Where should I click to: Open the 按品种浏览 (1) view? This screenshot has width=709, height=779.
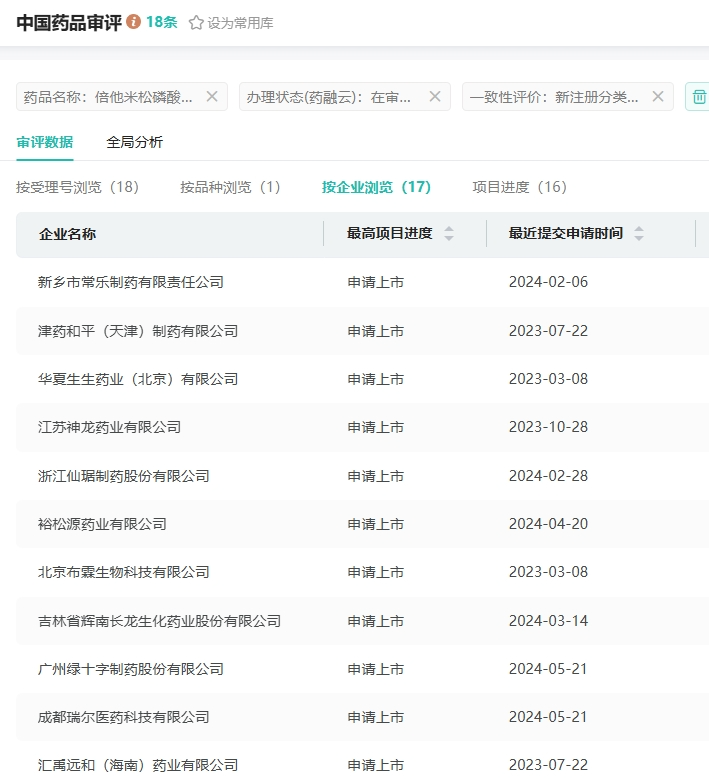tap(230, 187)
